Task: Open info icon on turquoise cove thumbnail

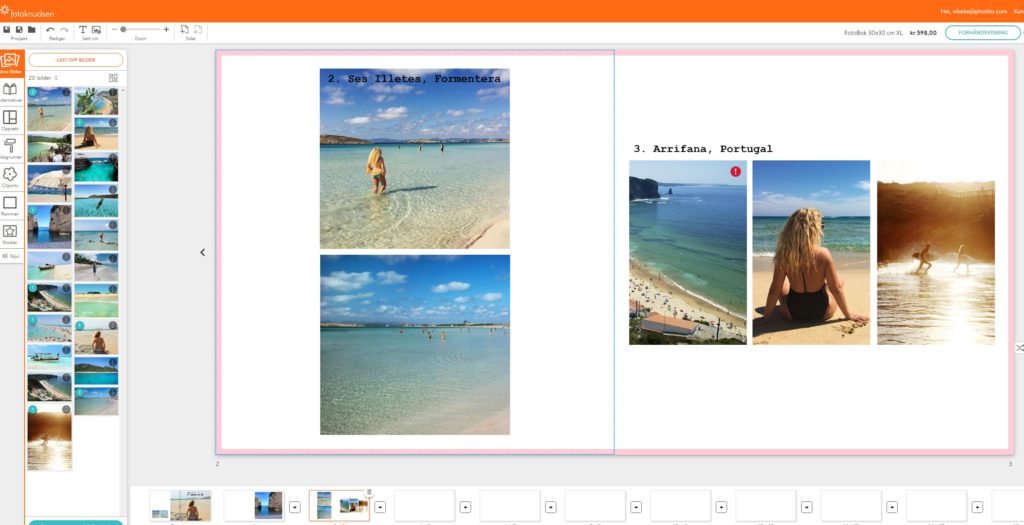Action: point(113,157)
